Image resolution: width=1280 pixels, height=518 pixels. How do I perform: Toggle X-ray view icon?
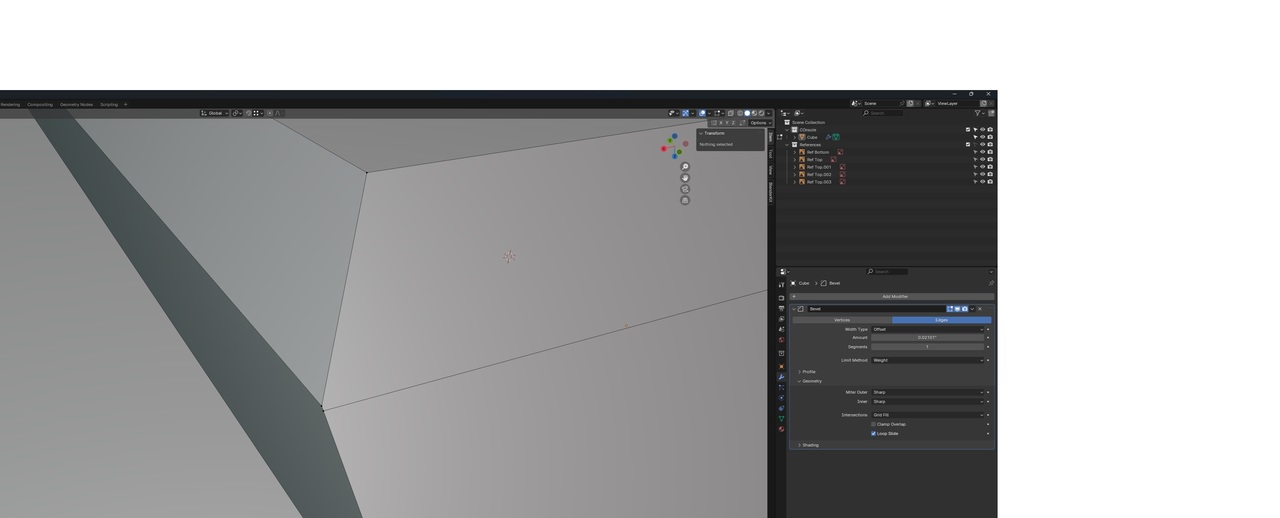(x=731, y=113)
